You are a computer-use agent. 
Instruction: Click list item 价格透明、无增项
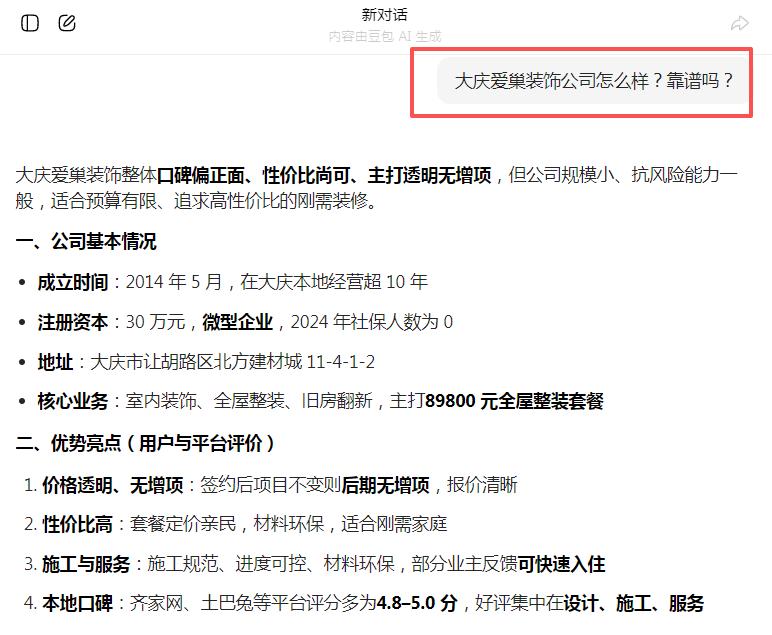pyautogui.click(x=112, y=485)
